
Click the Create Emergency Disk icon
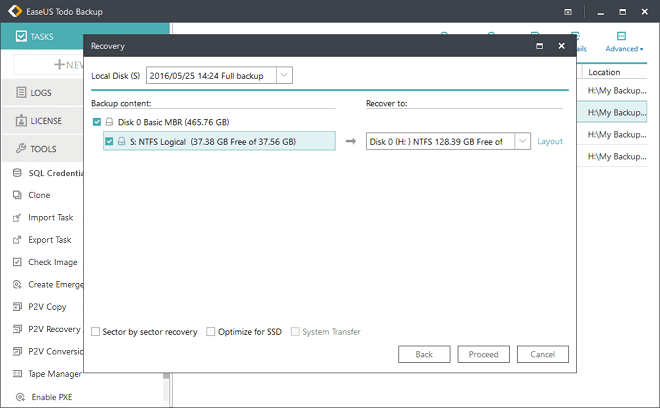point(17,285)
